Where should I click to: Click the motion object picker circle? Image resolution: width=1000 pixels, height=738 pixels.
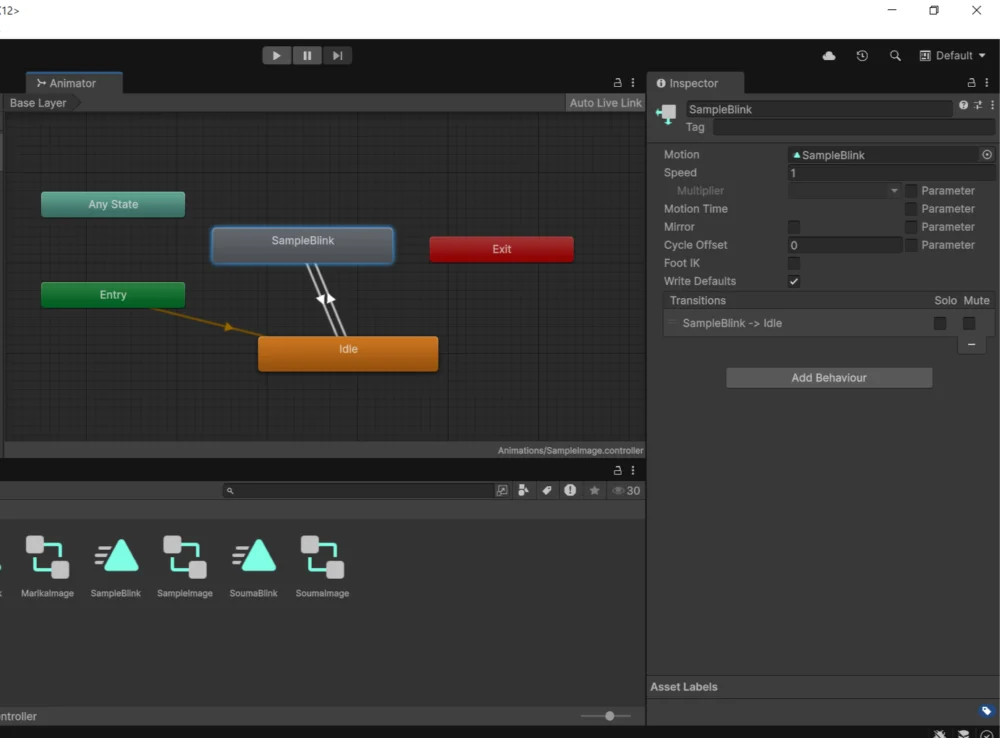[987, 155]
